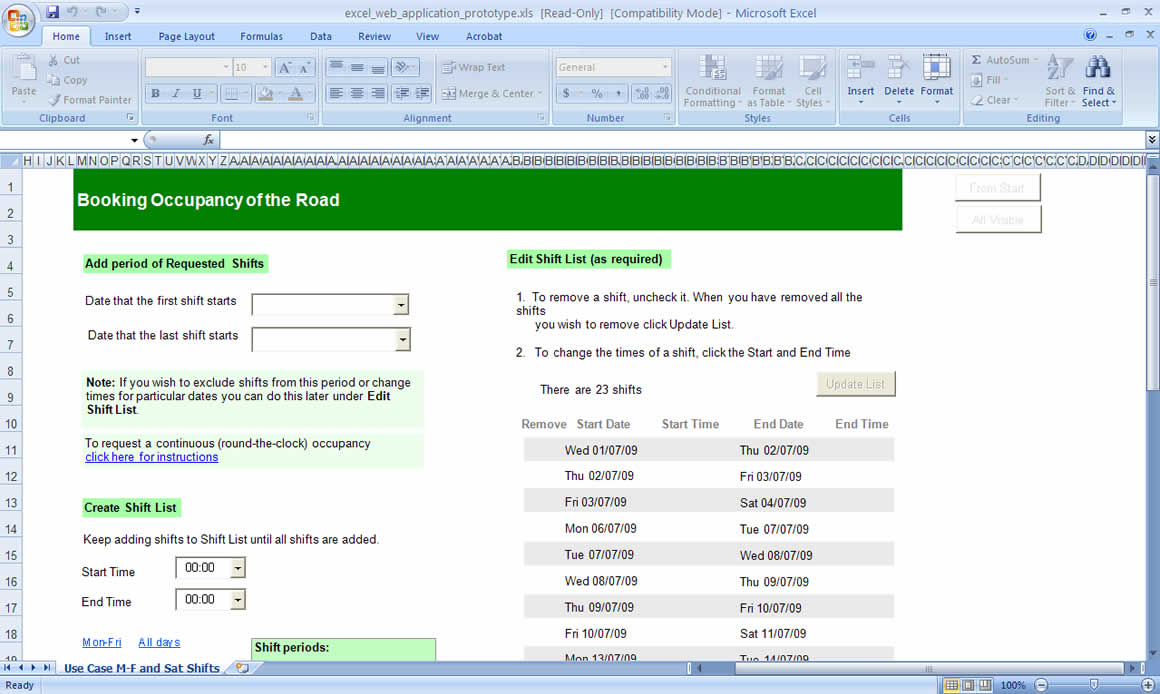Click the Insert cells icon
Image resolution: width=1160 pixels, height=694 pixels.
click(861, 78)
